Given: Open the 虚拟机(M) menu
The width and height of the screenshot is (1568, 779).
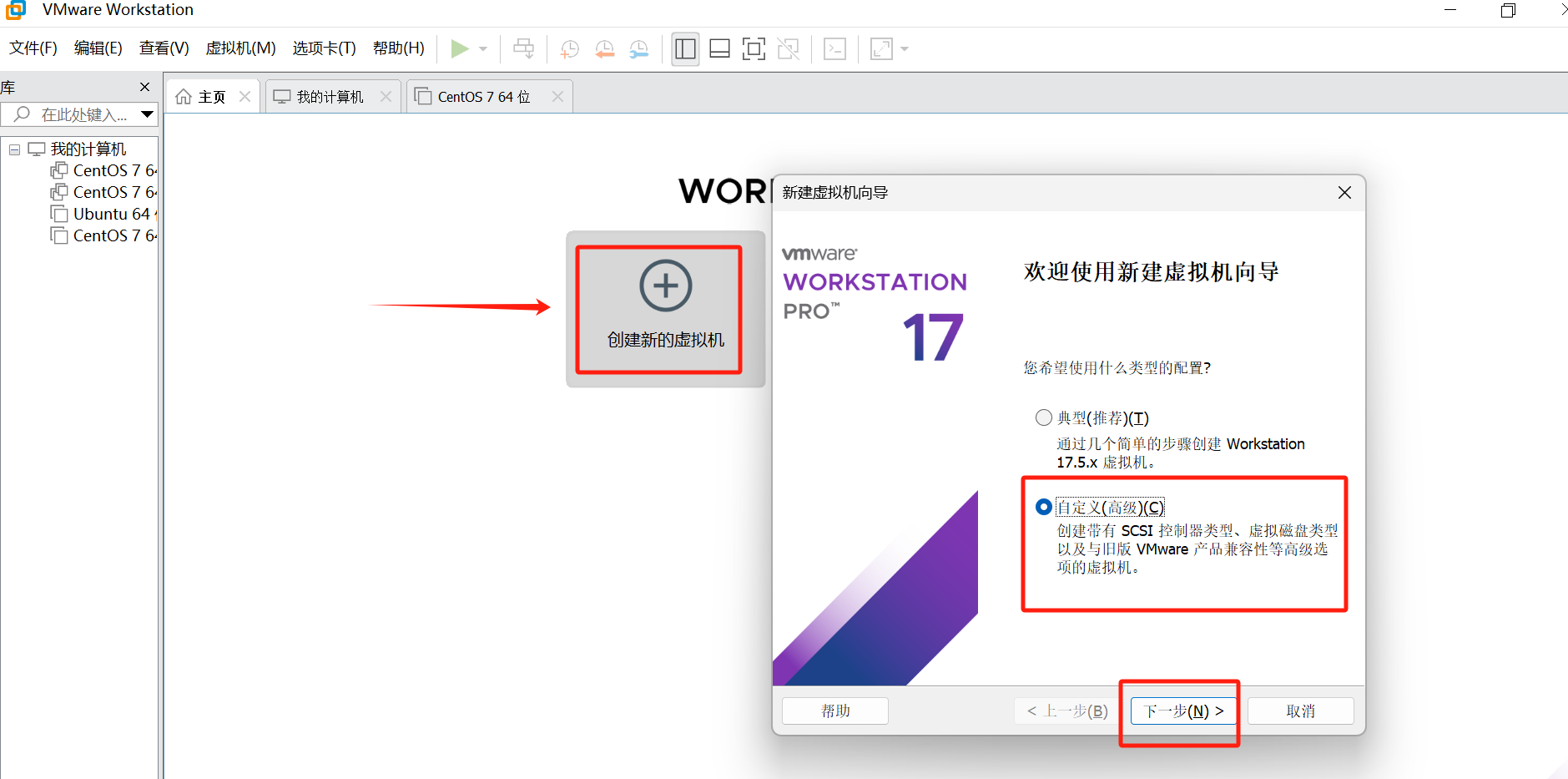Looking at the screenshot, I should (241, 48).
